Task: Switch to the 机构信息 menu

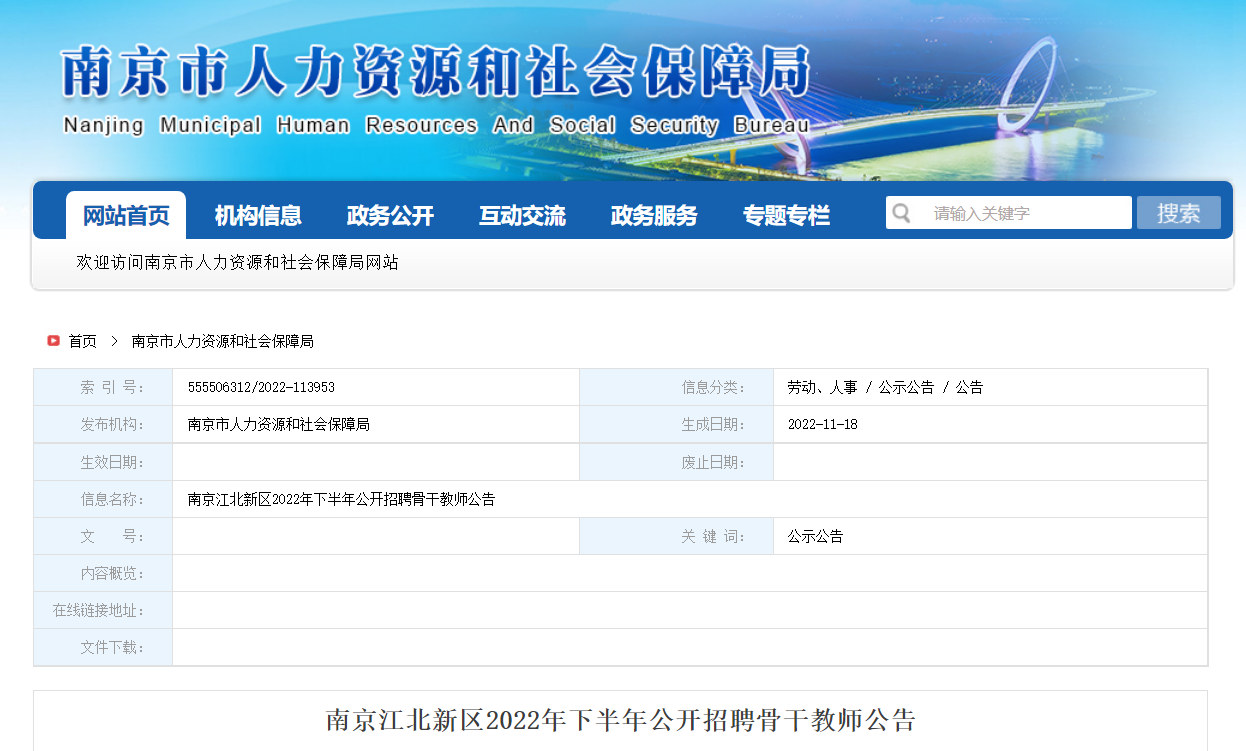Action: (x=258, y=215)
